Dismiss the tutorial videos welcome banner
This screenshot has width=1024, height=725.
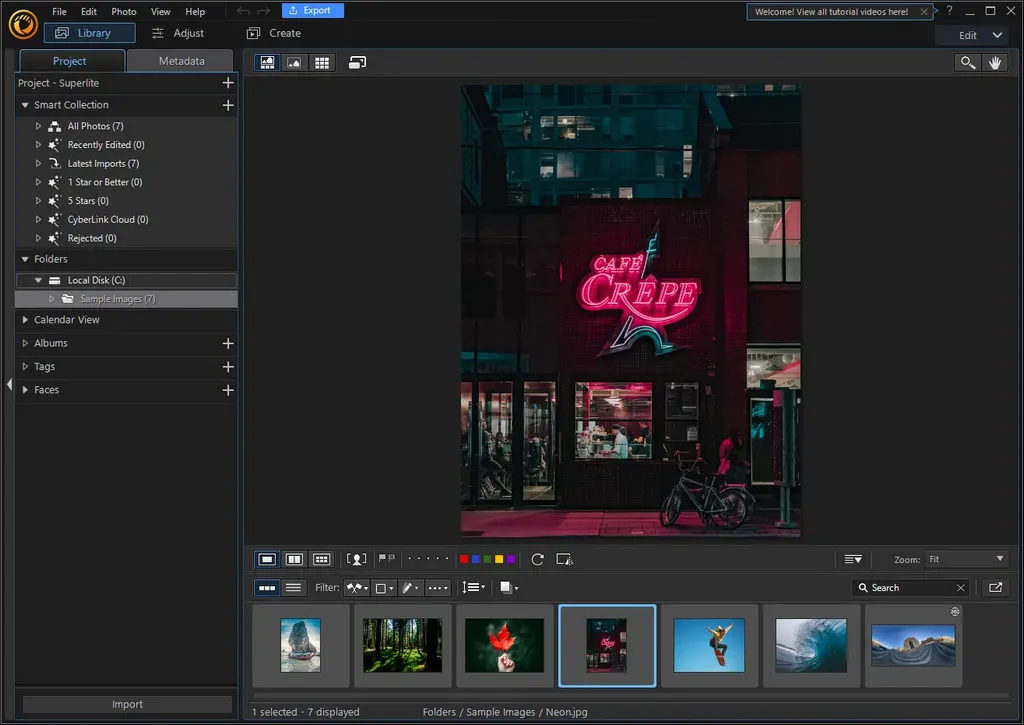[924, 12]
